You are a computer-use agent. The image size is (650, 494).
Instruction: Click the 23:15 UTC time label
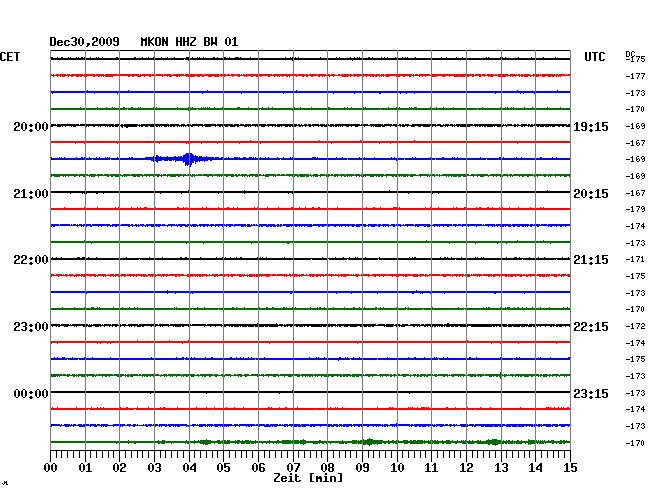coord(591,393)
